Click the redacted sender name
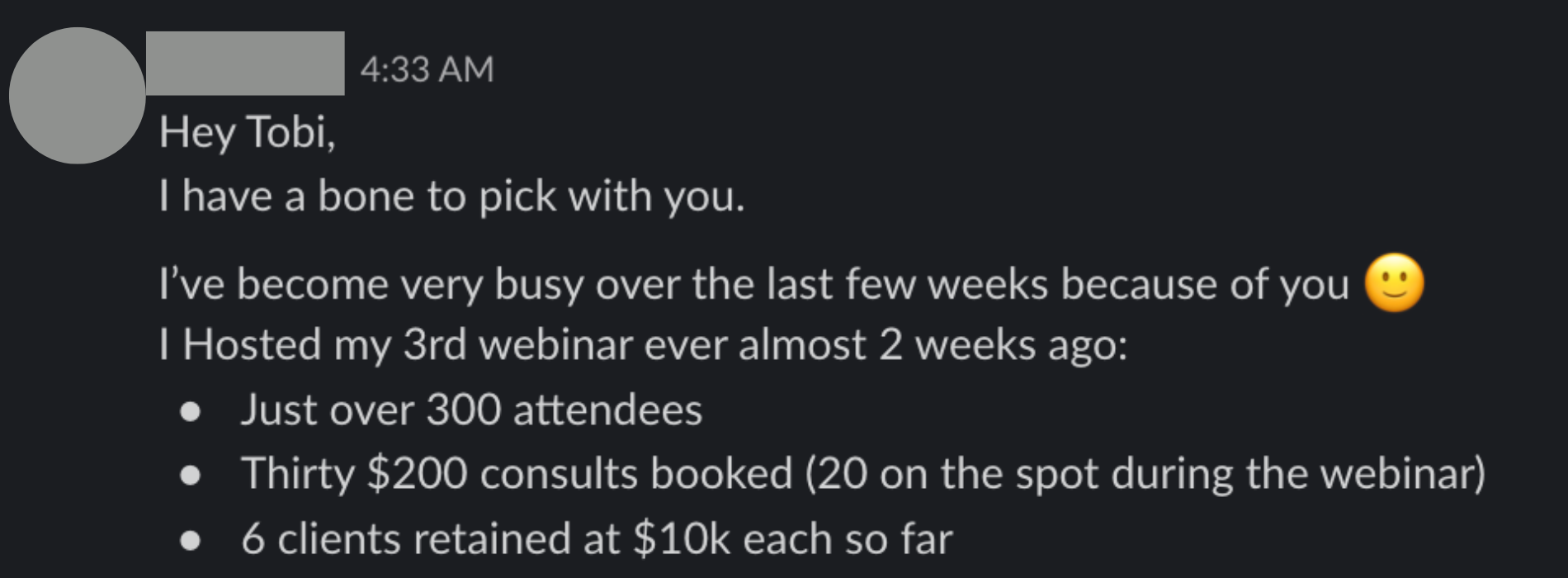1568x578 pixels. (245, 63)
